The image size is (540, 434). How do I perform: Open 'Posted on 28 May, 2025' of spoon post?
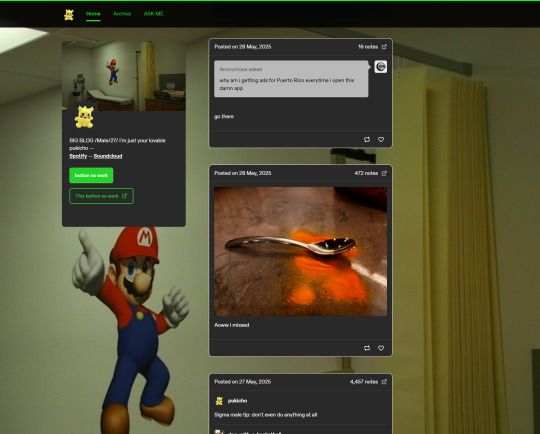pos(242,173)
